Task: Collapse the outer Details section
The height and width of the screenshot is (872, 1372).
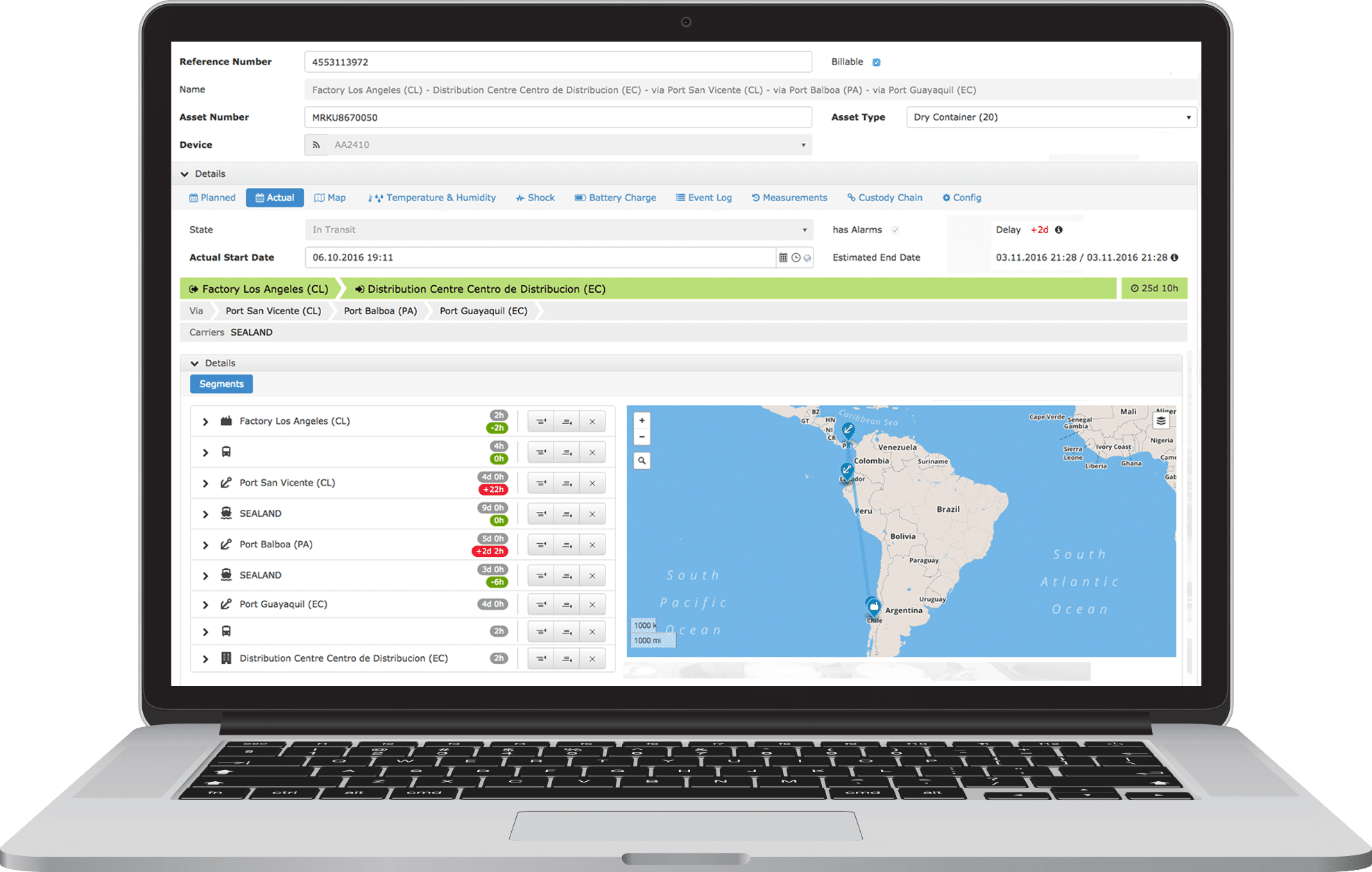Action: (185, 173)
